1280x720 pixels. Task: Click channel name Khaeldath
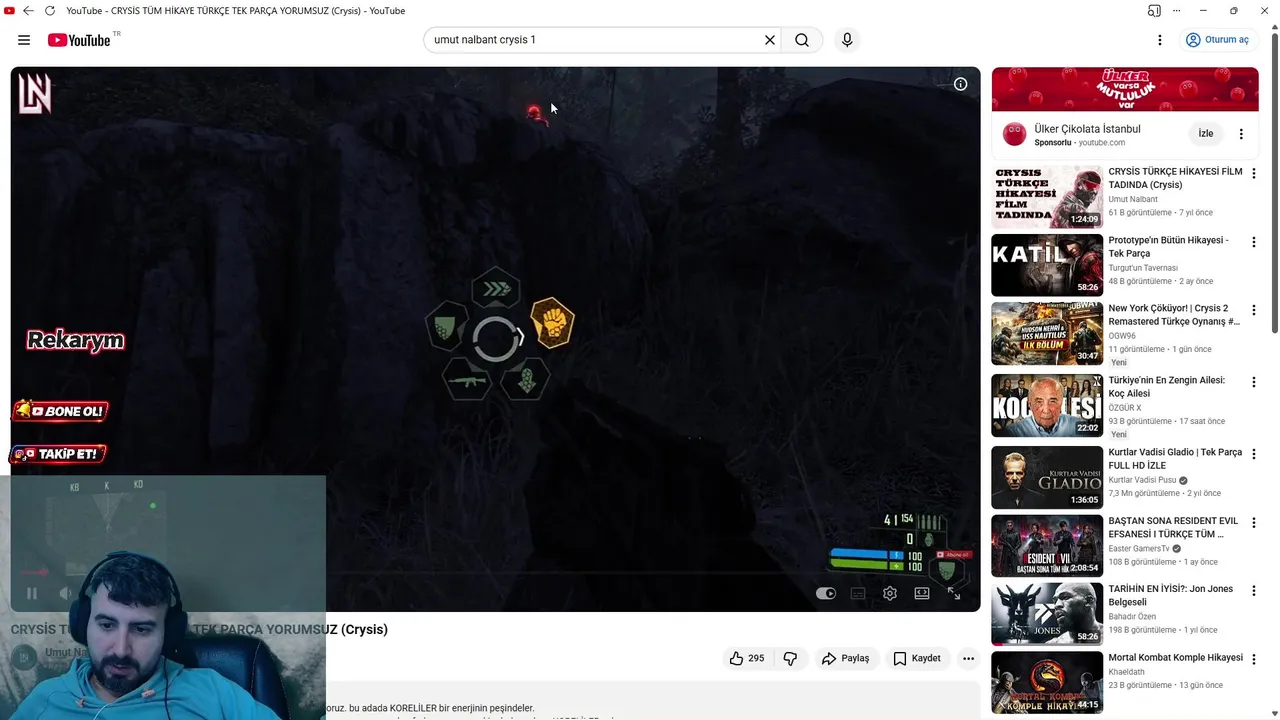(1129, 672)
